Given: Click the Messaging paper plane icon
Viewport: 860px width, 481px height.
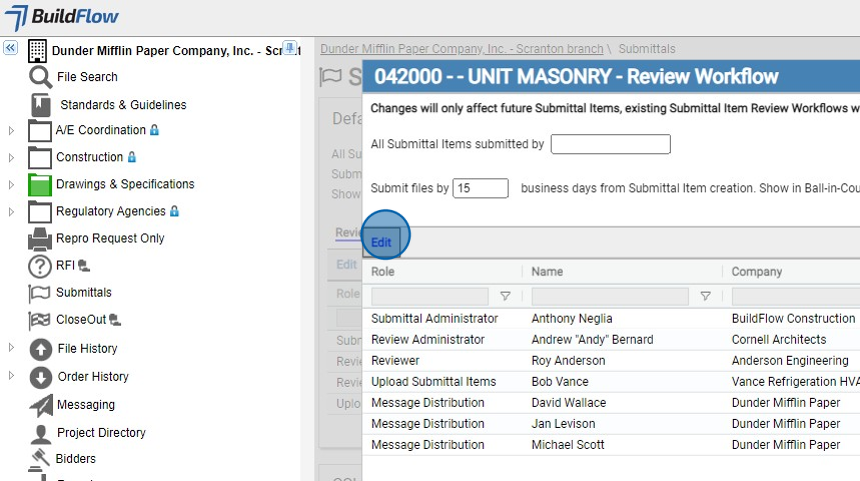Looking at the screenshot, I should 41,405.
